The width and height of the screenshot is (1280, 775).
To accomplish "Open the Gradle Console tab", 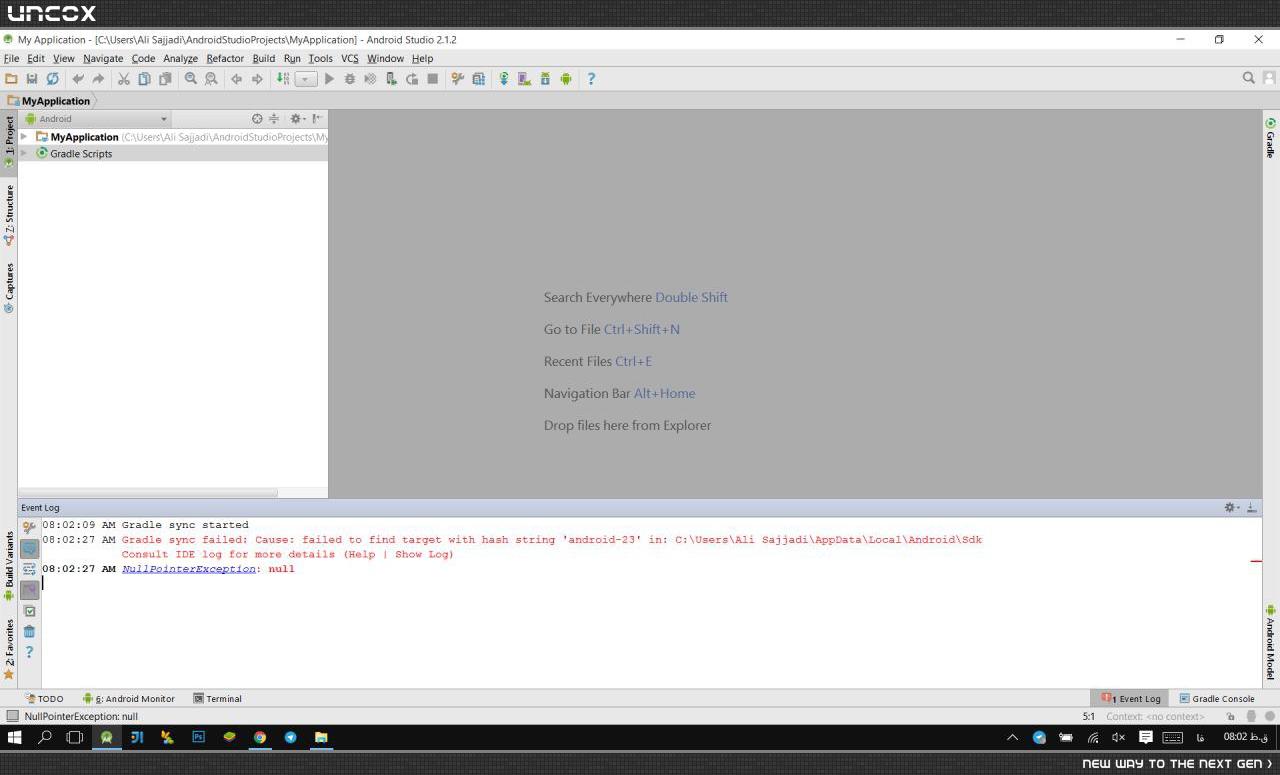I will point(1217,699).
